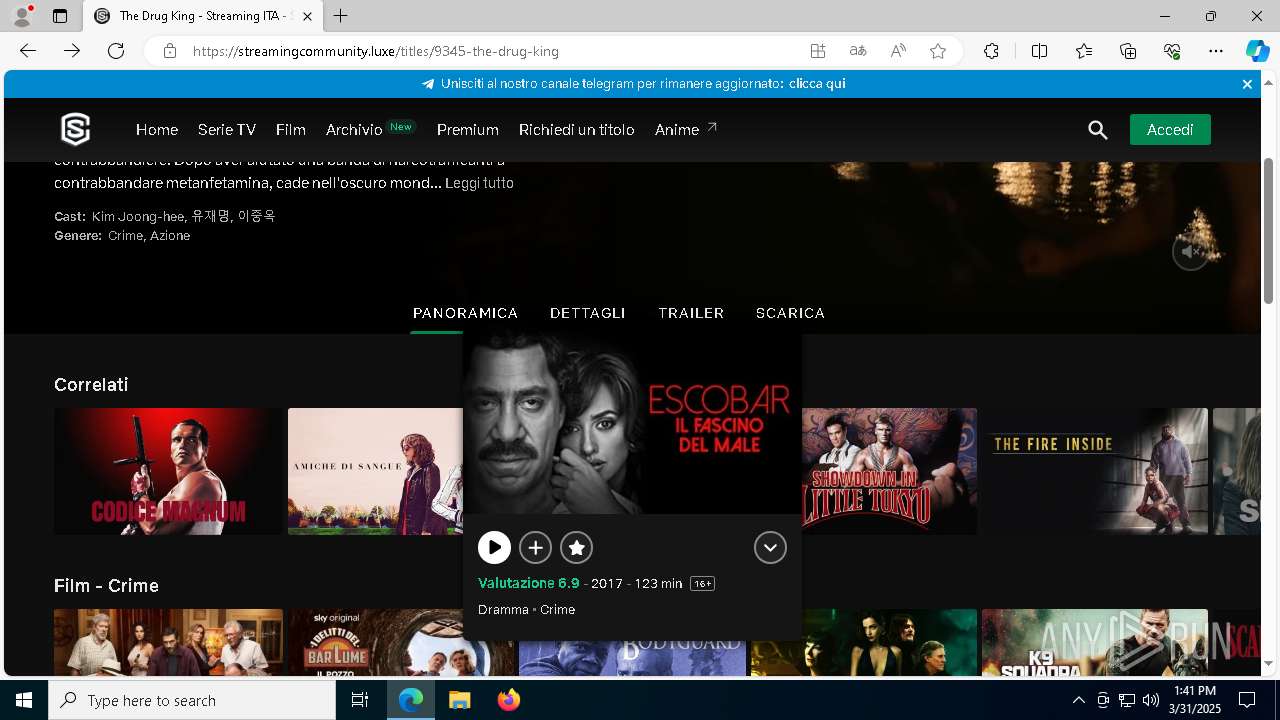Image resolution: width=1280 pixels, height=720 pixels.
Task: Open the favorites list icon
Action: point(1084,51)
